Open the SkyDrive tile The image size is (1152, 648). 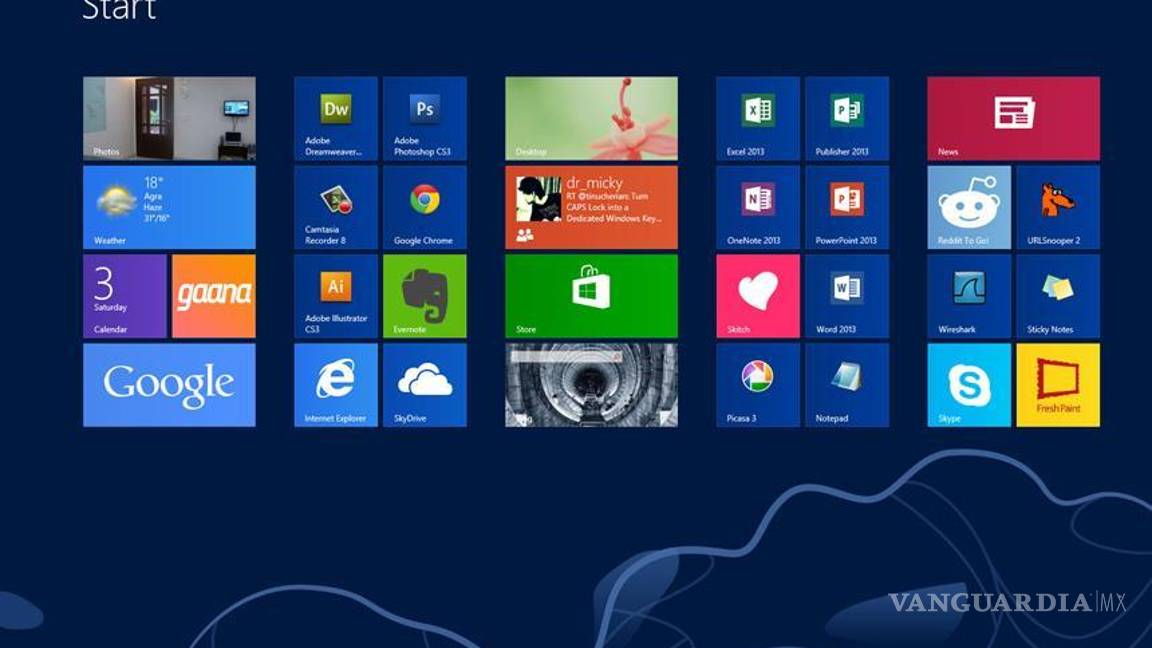[x=425, y=385]
